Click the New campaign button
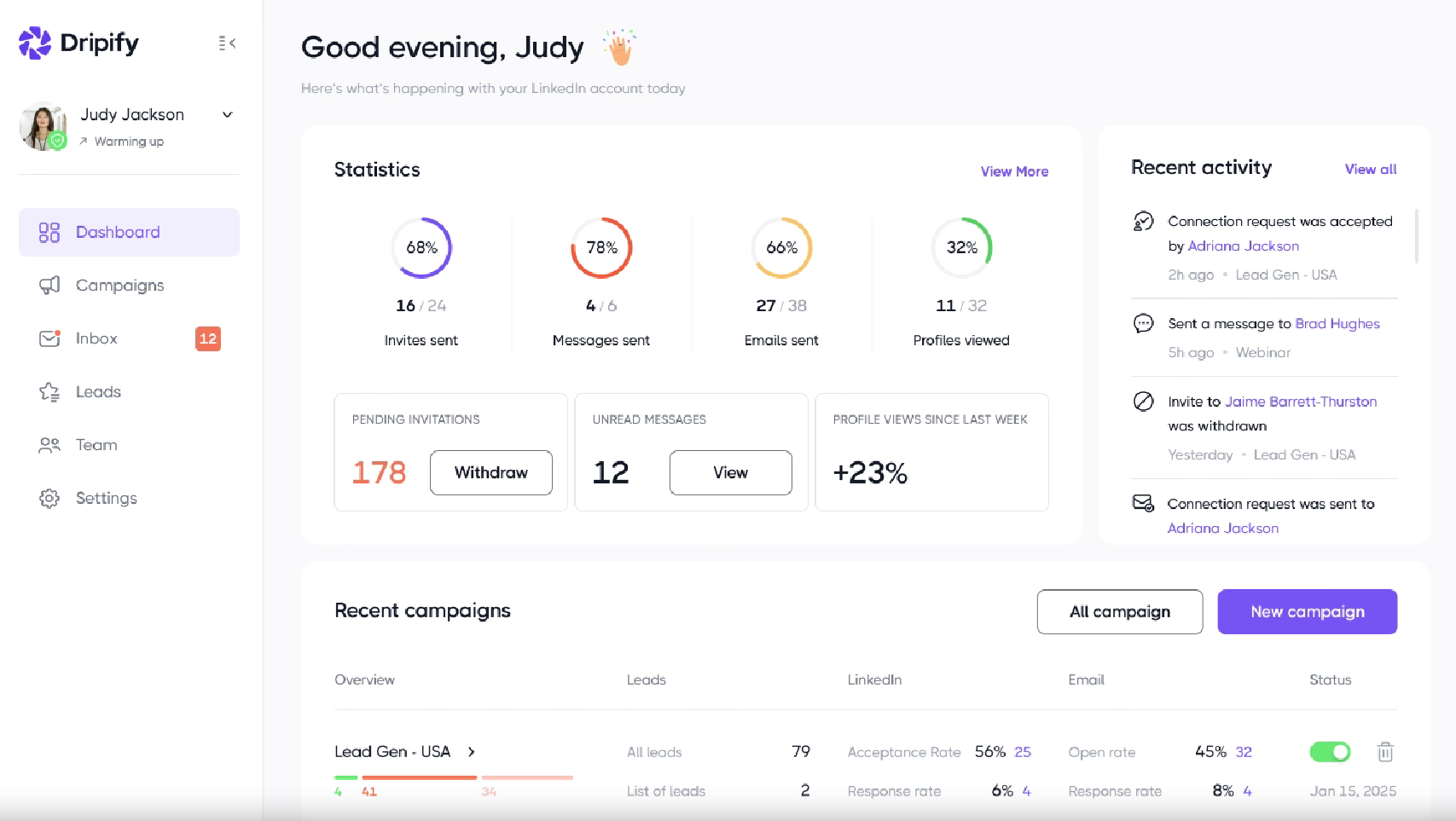 [1308, 612]
